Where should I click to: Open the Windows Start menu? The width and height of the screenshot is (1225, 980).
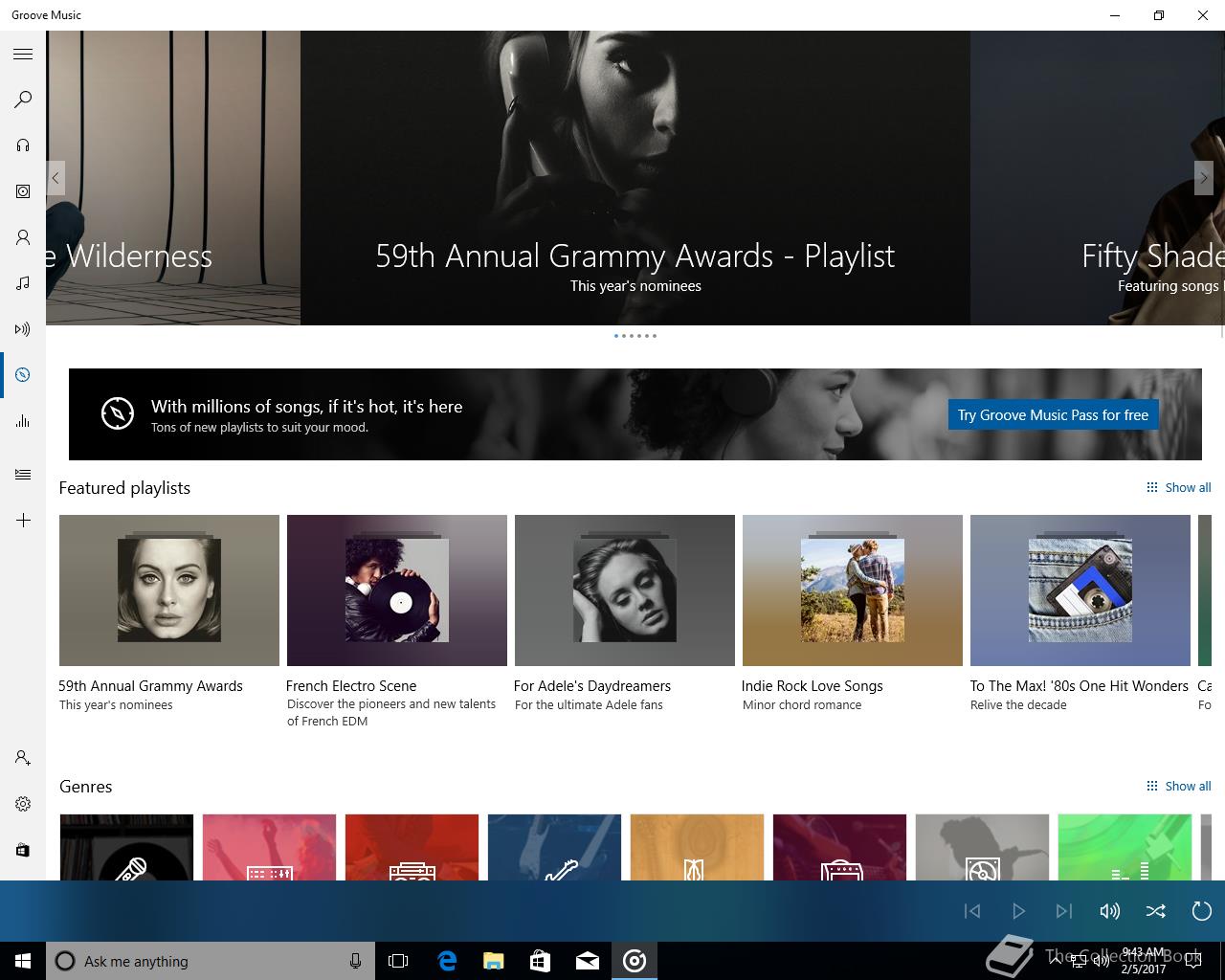pyautogui.click(x=23, y=961)
